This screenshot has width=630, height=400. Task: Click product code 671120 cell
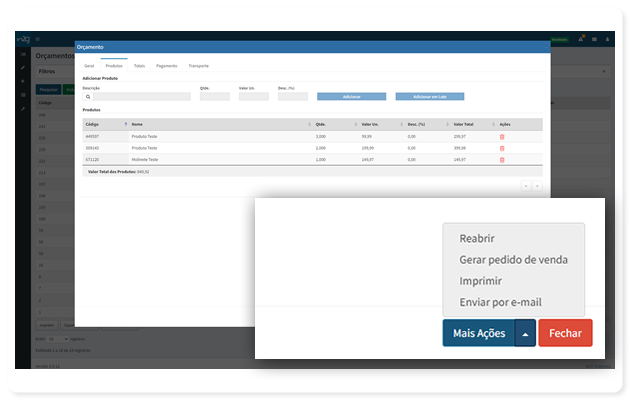tap(92, 160)
